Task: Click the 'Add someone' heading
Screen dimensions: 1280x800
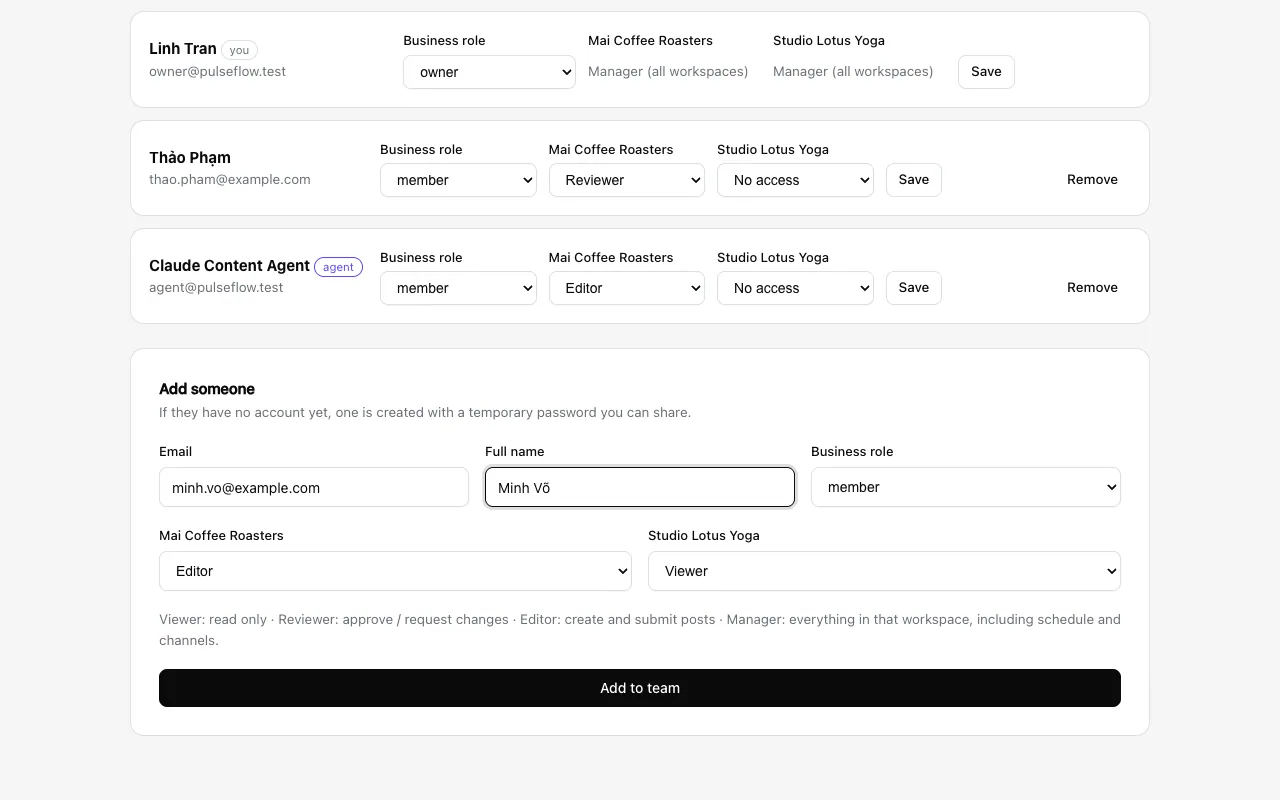Action: click(x=207, y=389)
